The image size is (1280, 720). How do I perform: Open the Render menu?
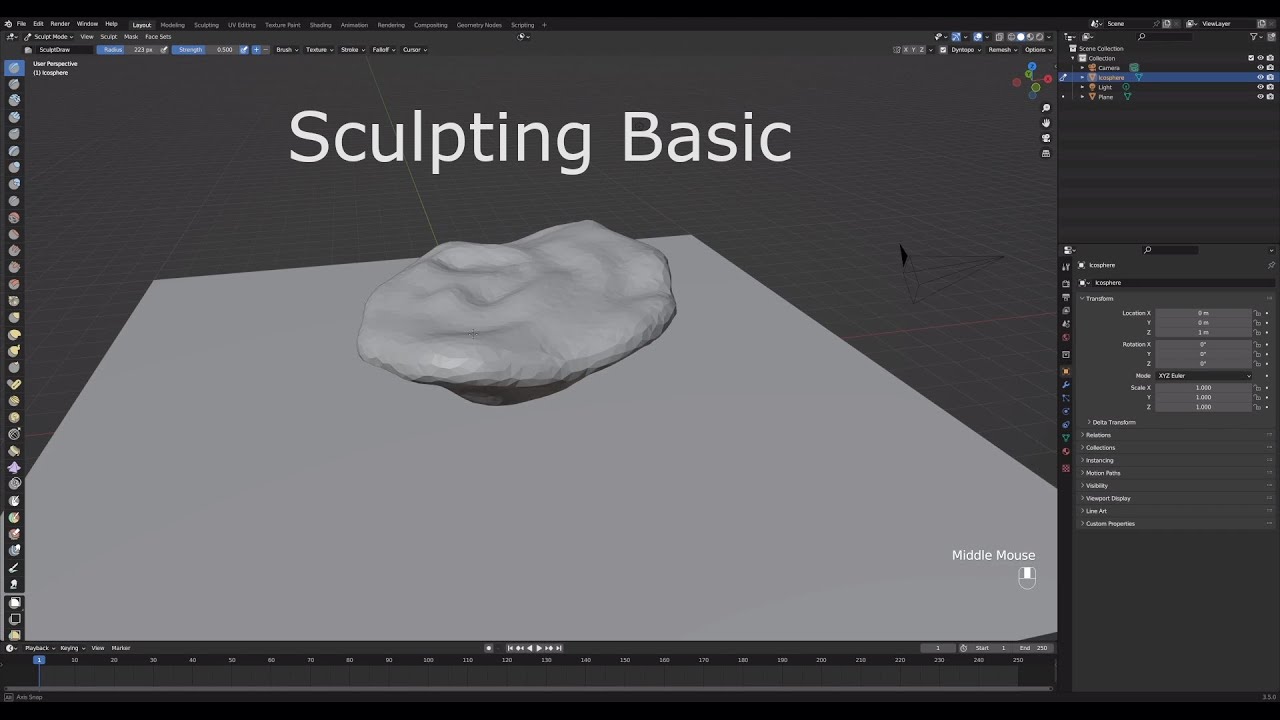(60, 24)
